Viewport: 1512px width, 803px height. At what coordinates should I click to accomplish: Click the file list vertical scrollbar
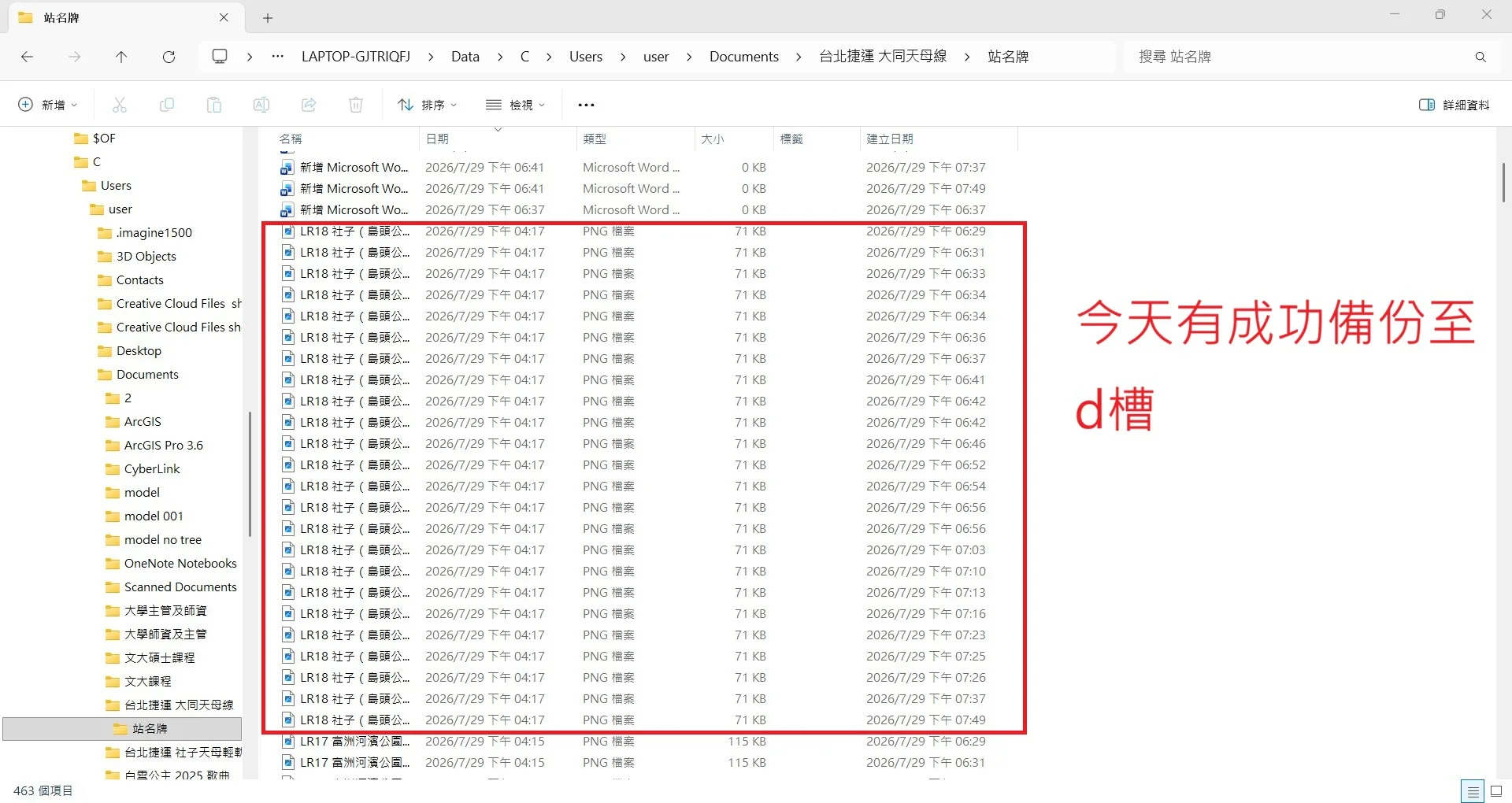coord(1503,183)
